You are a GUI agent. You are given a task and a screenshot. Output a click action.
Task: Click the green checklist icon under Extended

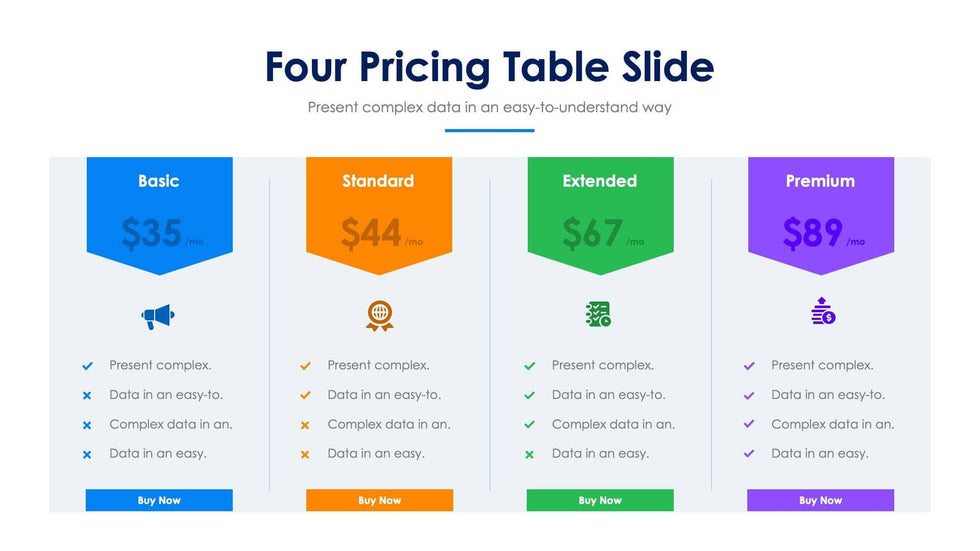pos(598,315)
